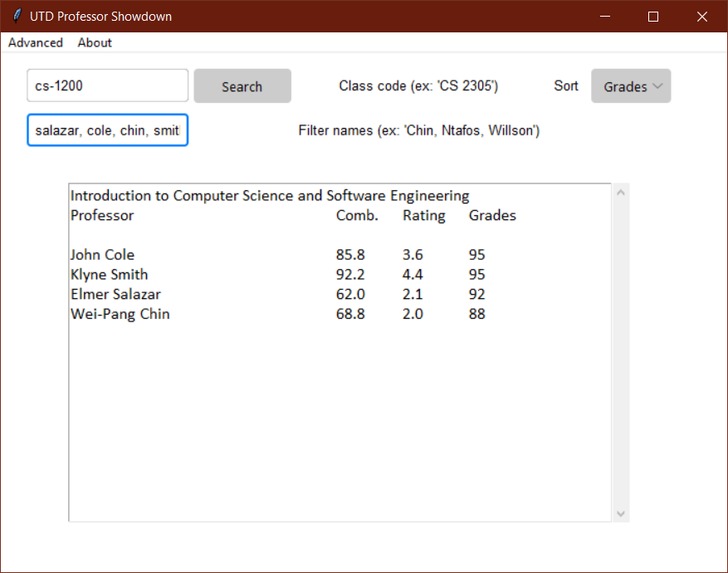The height and width of the screenshot is (573, 728).
Task: Click Klyne Smith's combined score 92.2
Action: (350, 274)
